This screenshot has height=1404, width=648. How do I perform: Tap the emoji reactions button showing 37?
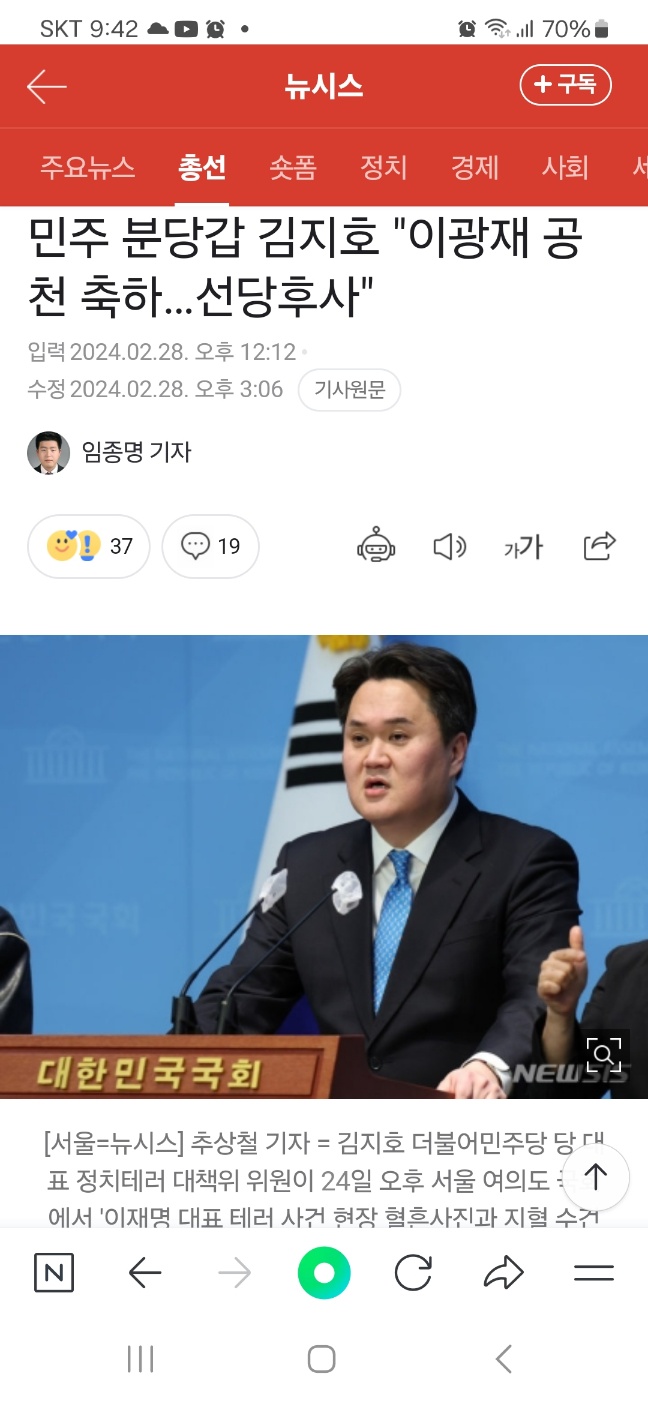point(89,546)
